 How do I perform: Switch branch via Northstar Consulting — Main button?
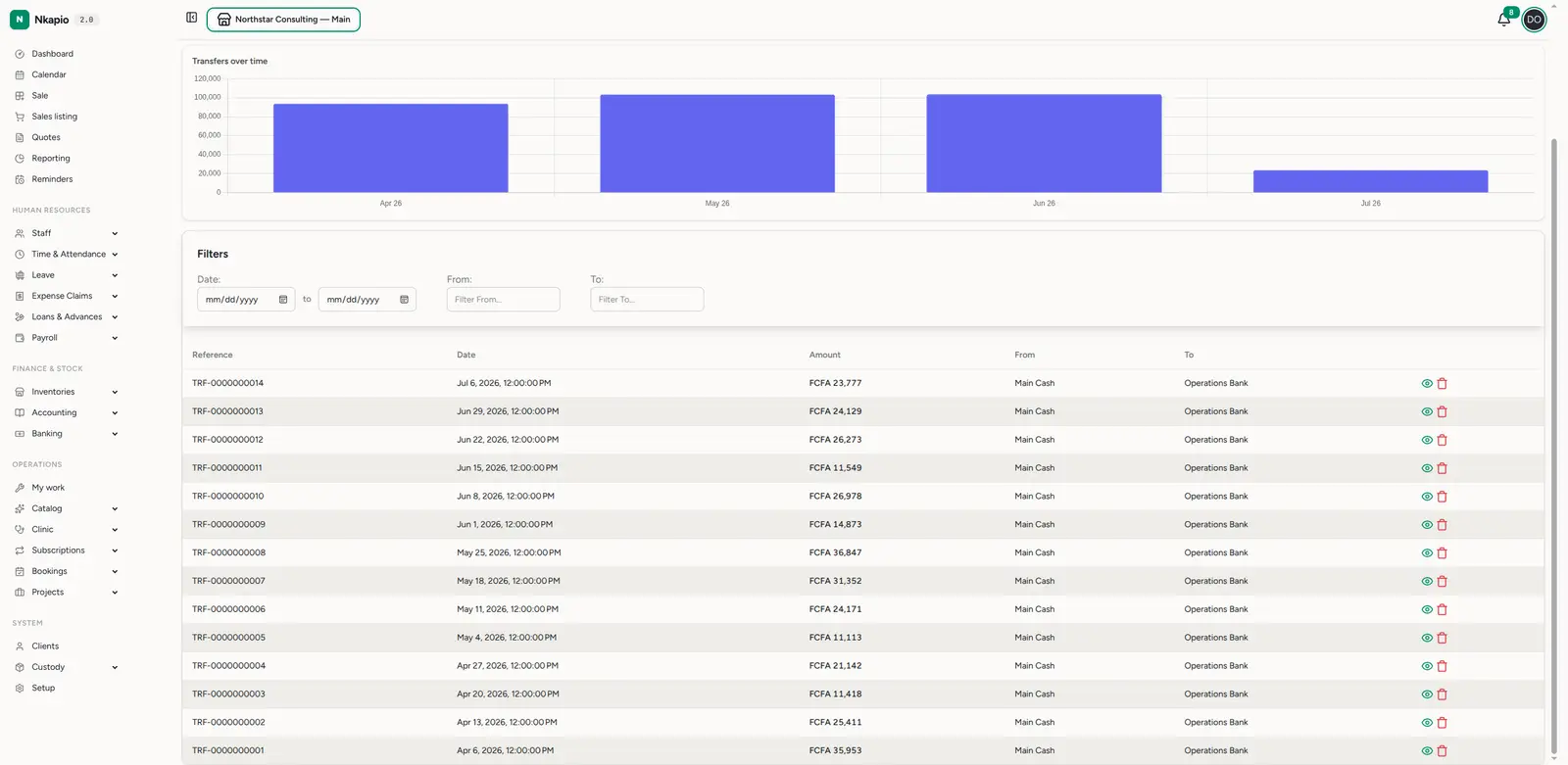pyautogui.click(x=283, y=20)
